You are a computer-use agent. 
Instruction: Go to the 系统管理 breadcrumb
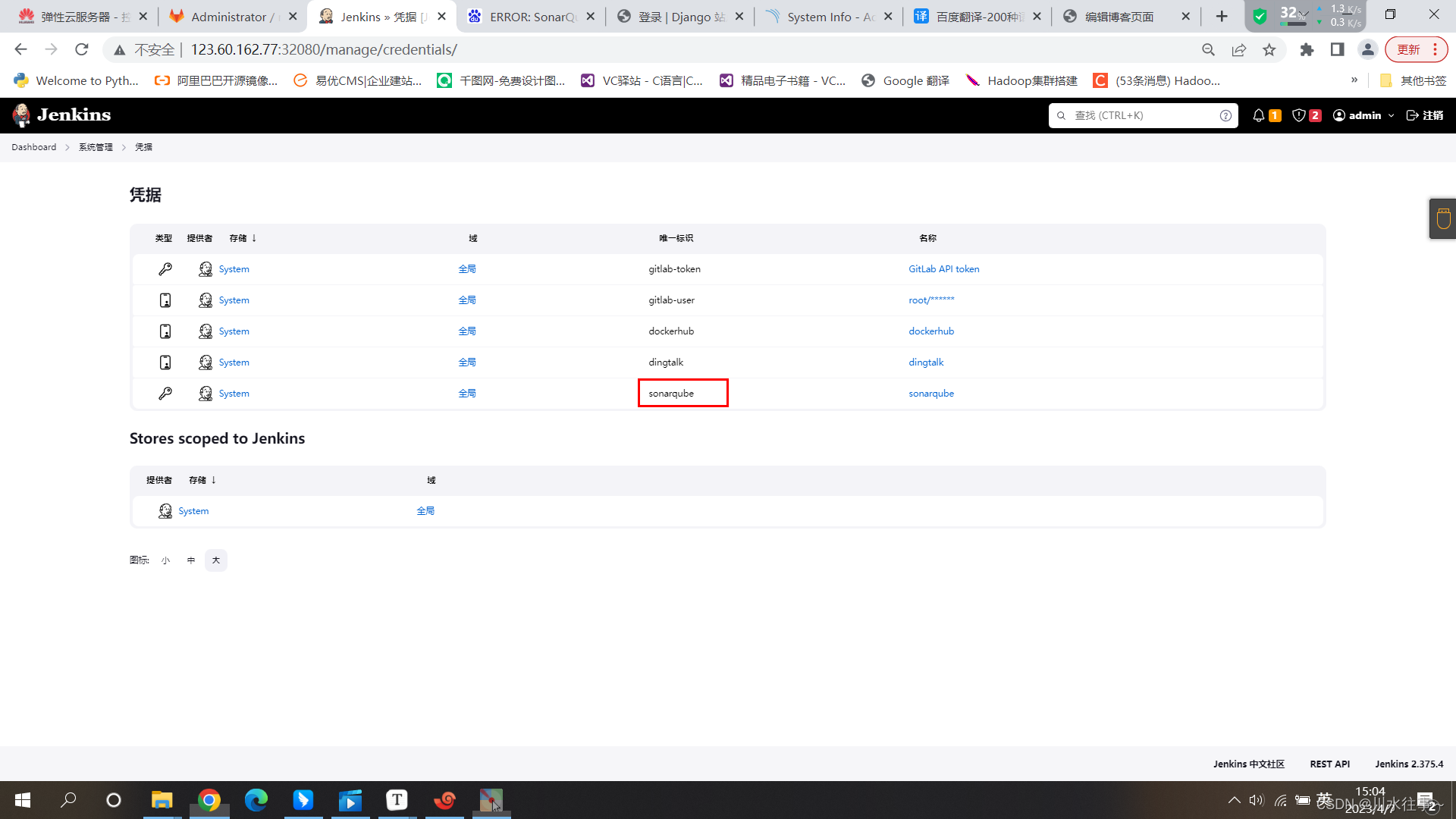click(96, 147)
